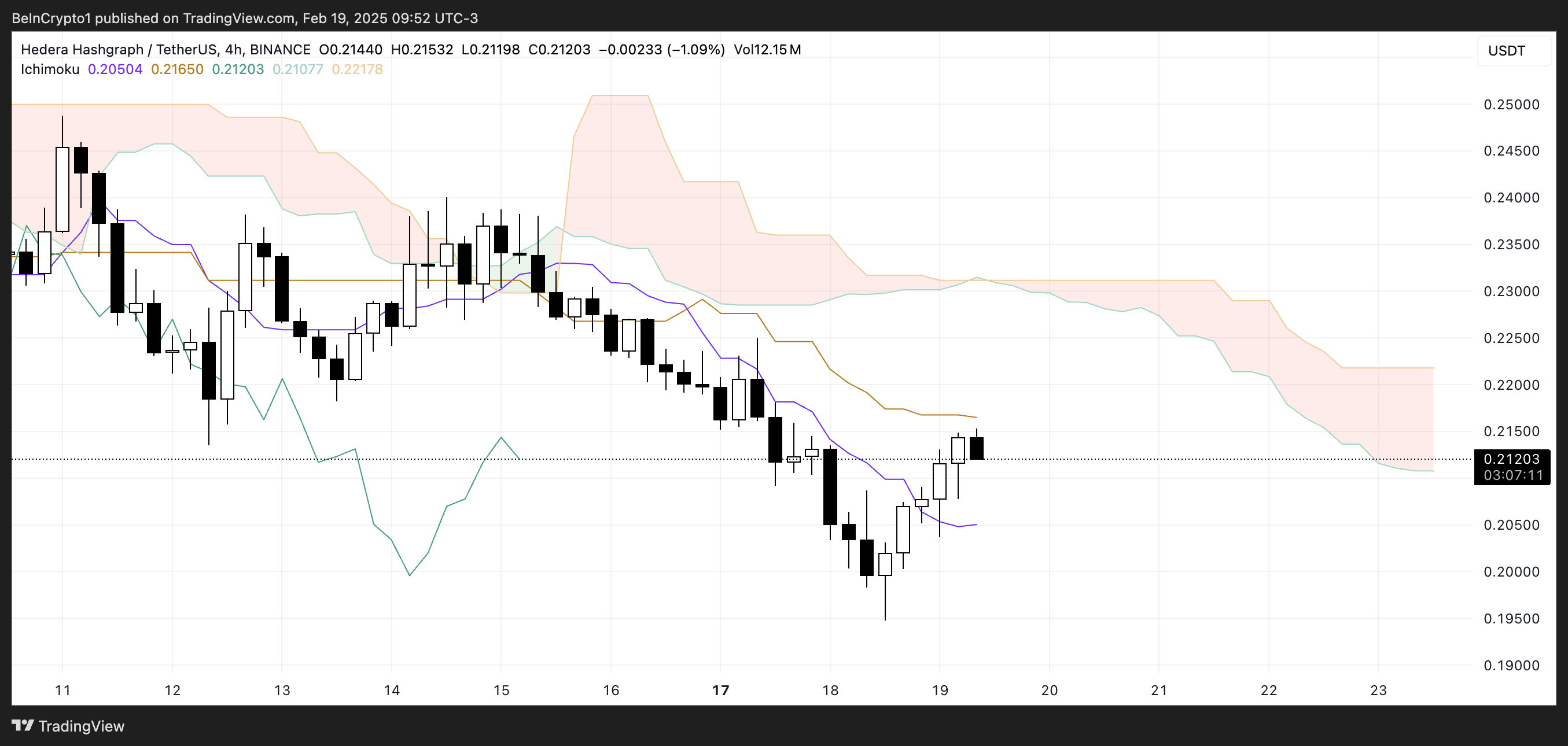Click the TradingView text at bottom left
The image size is (1568, 746).
pyautogui.click(x=81, y=726)
